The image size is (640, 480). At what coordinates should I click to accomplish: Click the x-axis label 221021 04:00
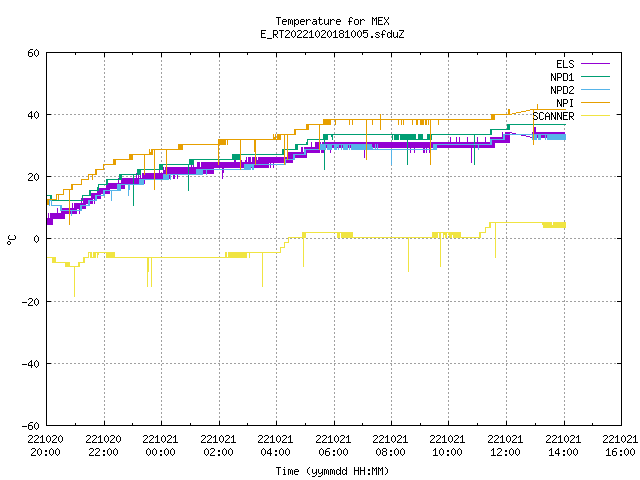pos(276,446)
